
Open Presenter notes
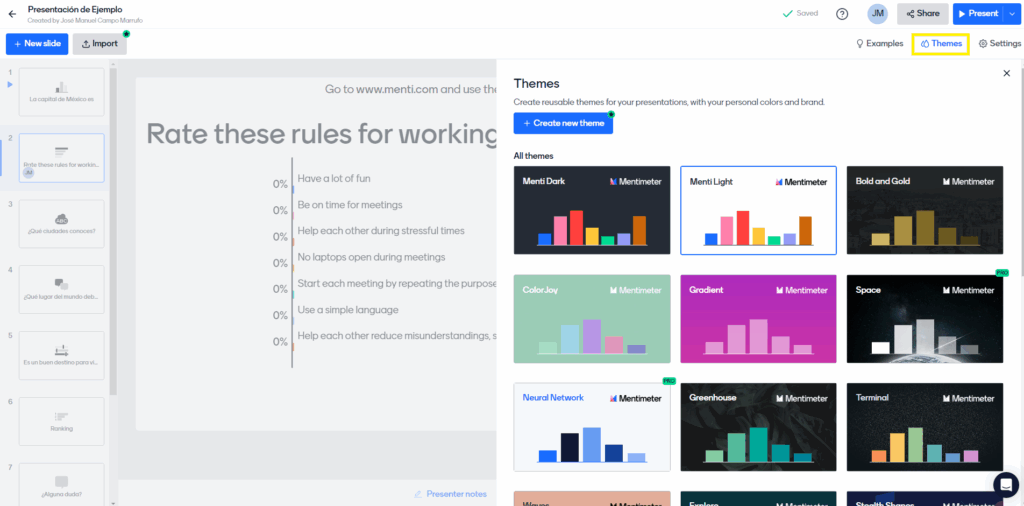[451, 494]
